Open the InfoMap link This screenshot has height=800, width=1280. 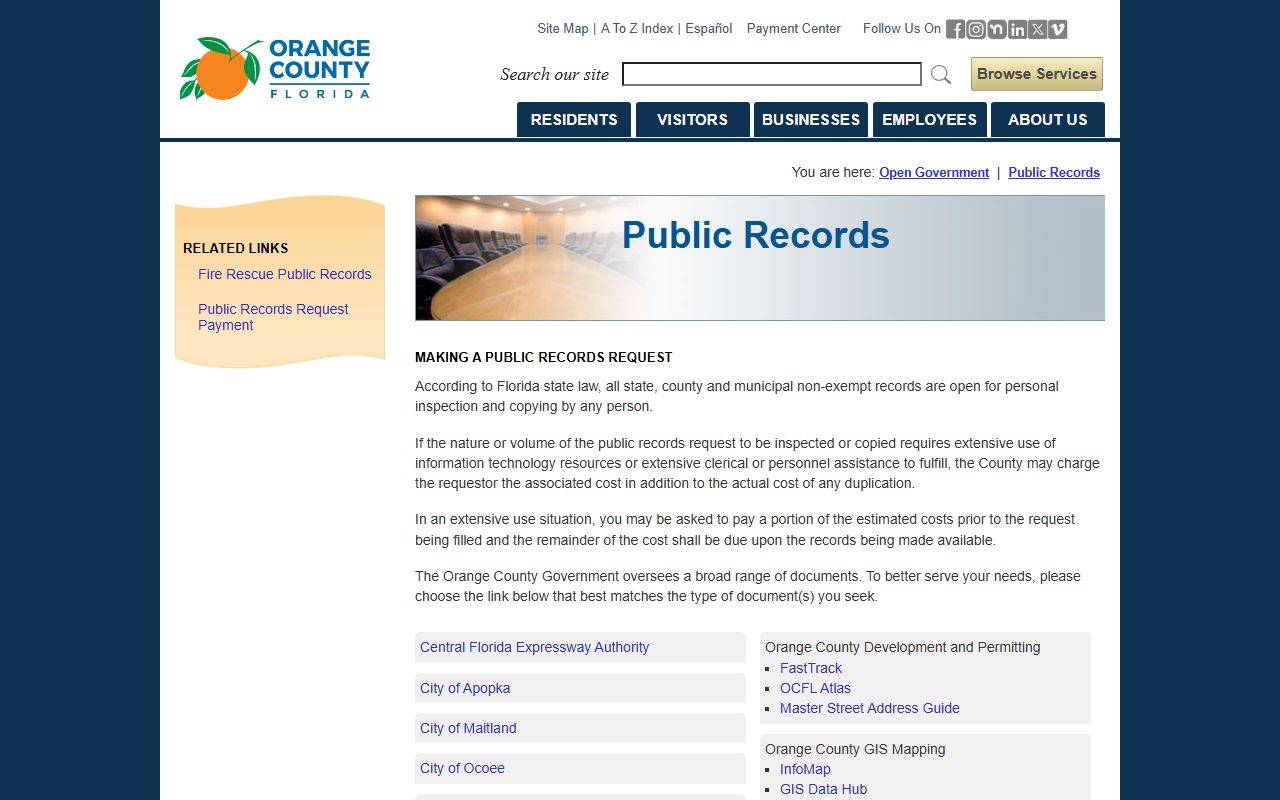[x=805, y=769]
